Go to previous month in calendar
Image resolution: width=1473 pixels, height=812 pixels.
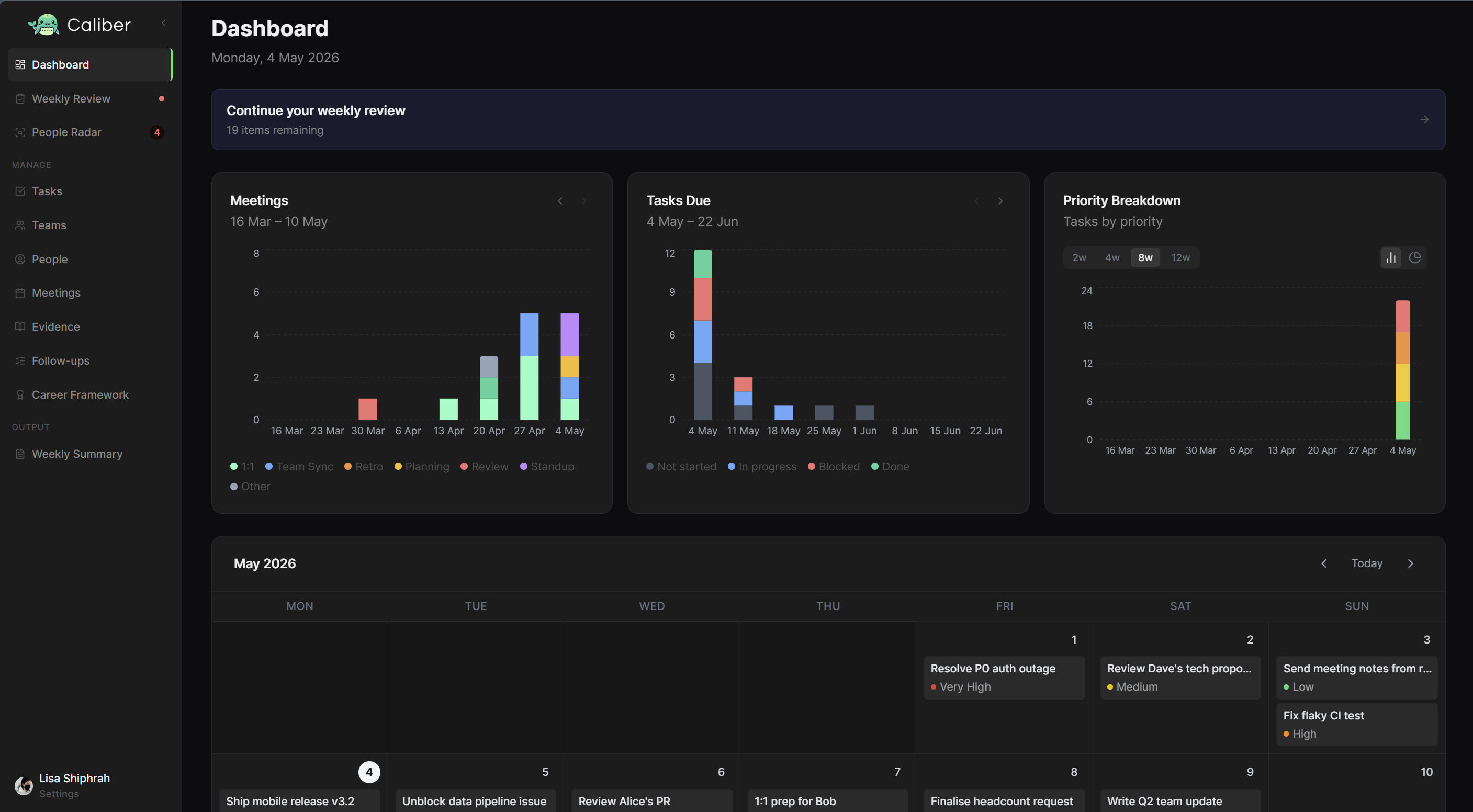tap(1324, 563)
